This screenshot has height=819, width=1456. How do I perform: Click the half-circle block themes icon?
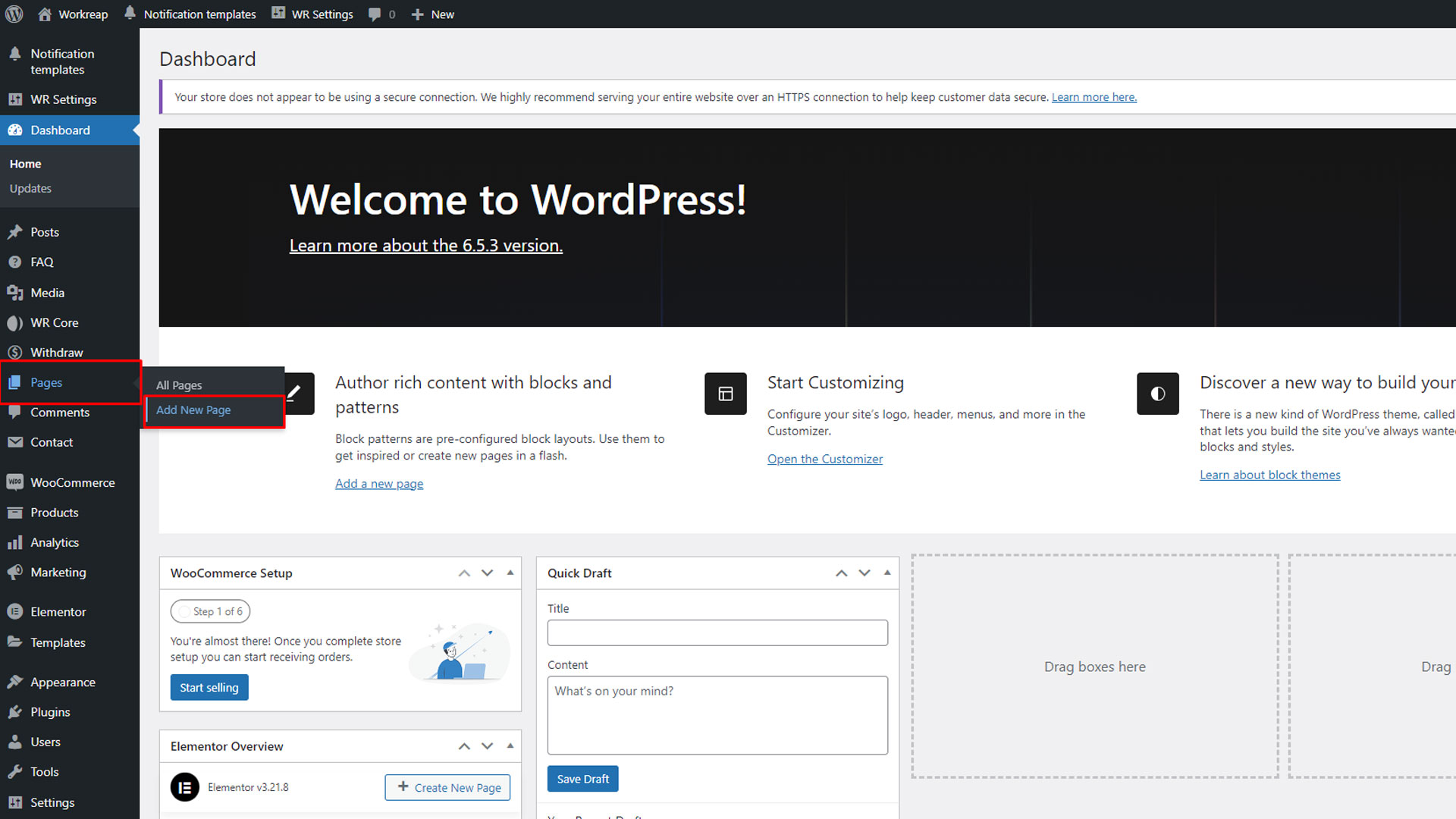coord(1157,394)
